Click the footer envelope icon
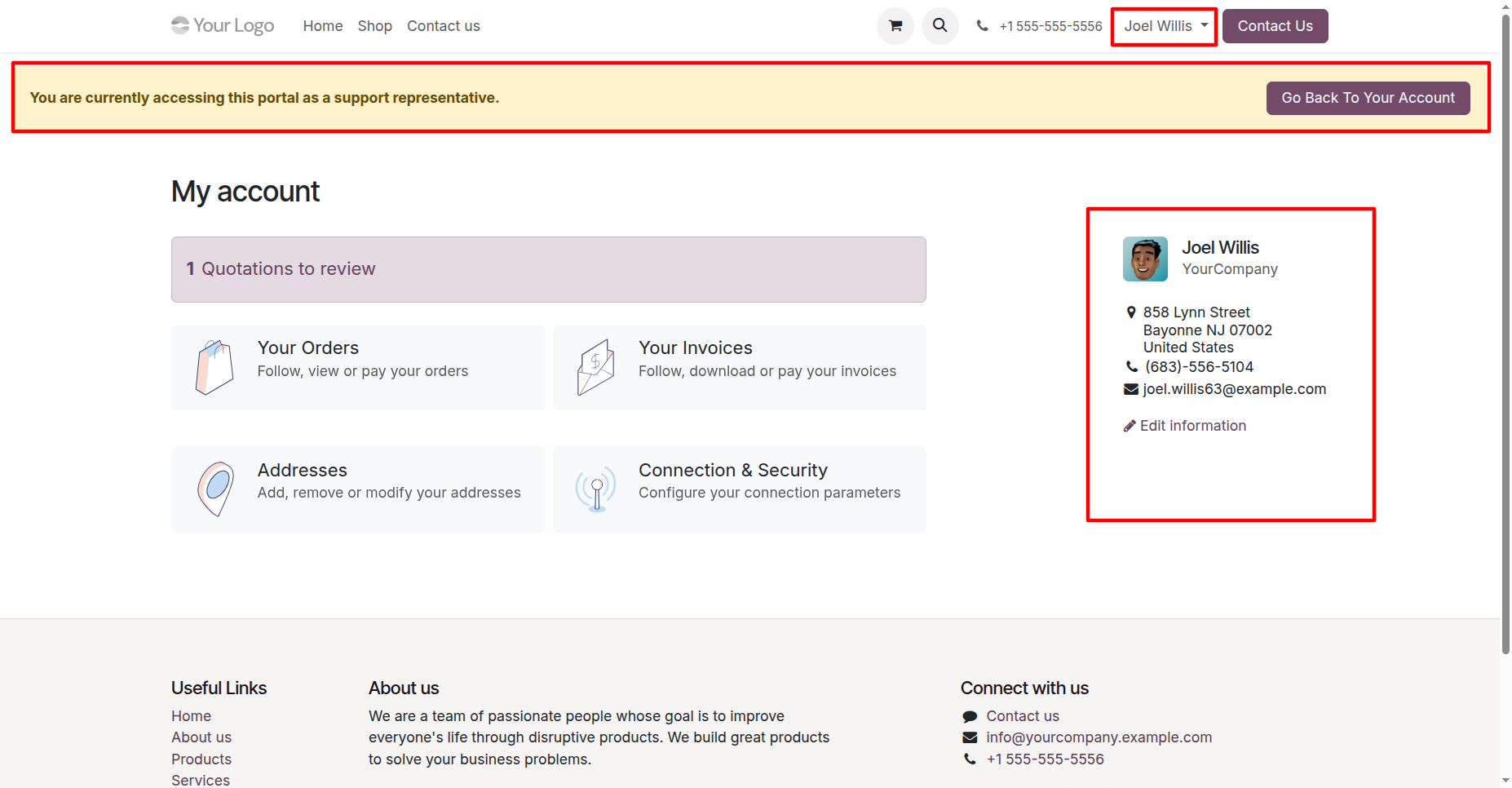This screenshot has height=788, width=1512. [970, 737]
